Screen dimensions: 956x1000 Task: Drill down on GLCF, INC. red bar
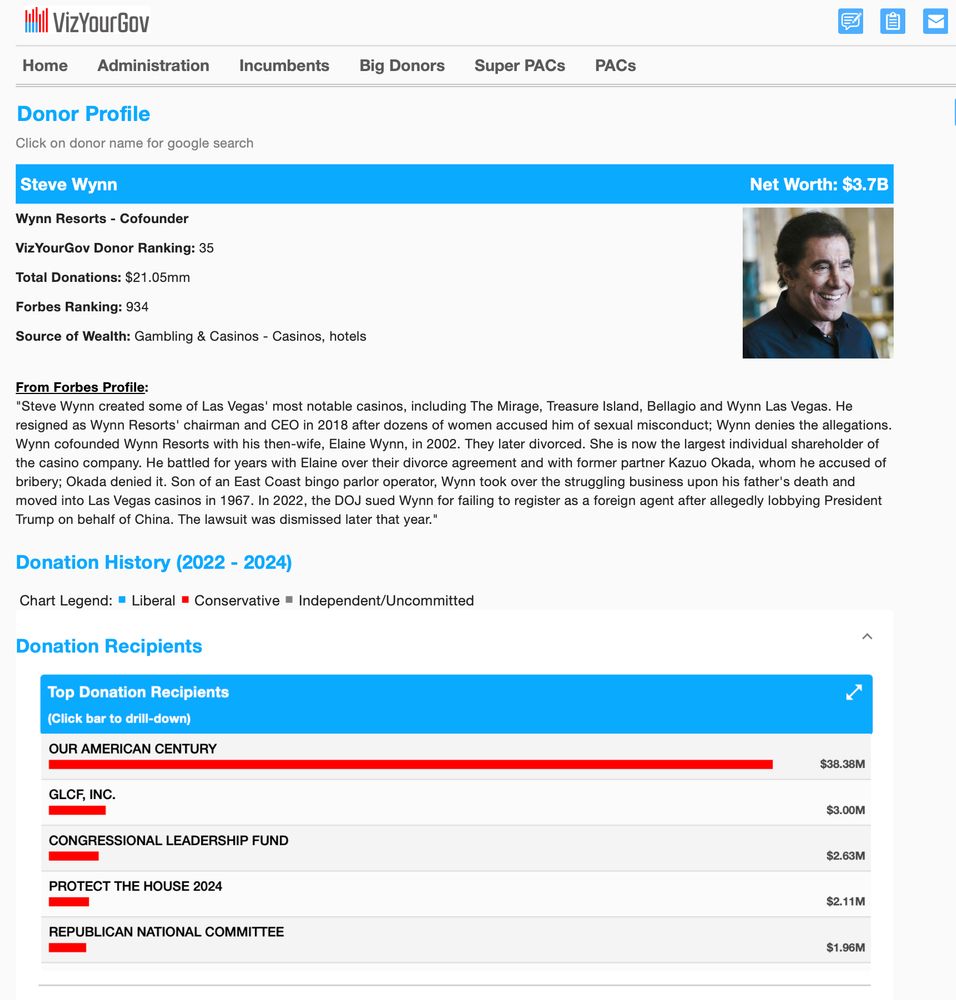click(x=77, y=810)
